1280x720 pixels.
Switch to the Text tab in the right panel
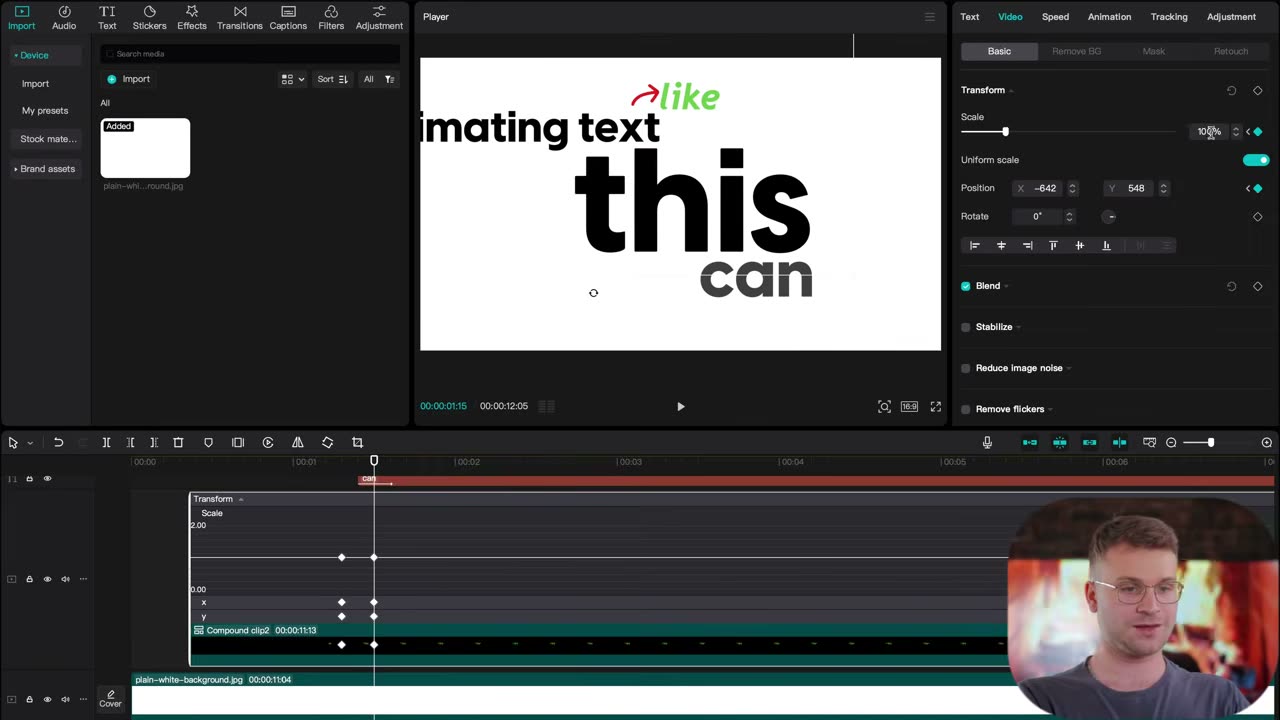970,17
